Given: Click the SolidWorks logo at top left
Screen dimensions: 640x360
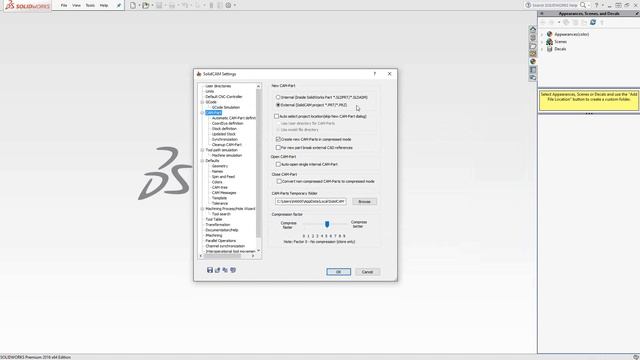Looking at the screenshot, I should pyautogui.click(x=27, y=6).
